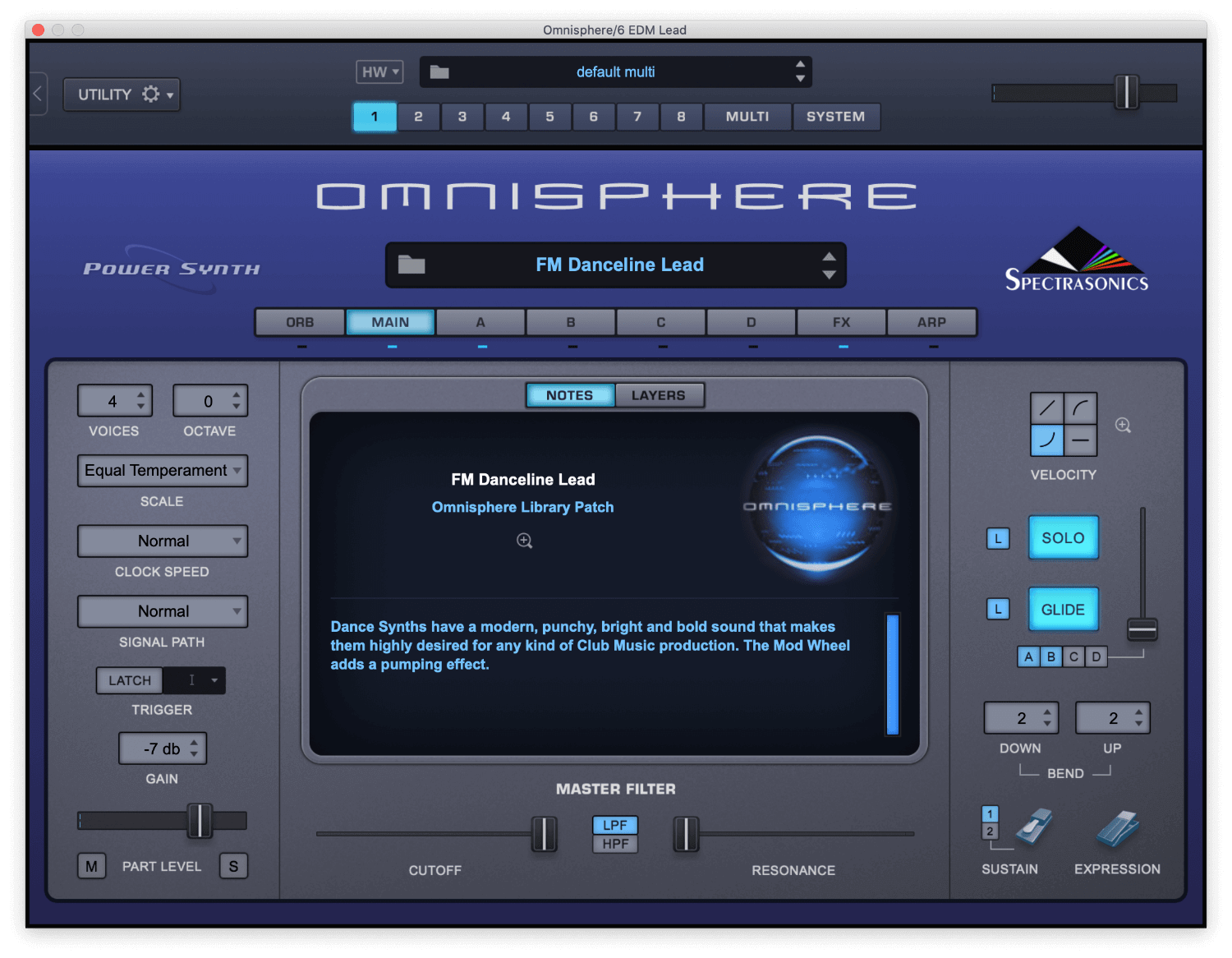The height and width of the screenshot is (958, 1232).
Task: Switch to the FX tab
Action: (841, 322)
